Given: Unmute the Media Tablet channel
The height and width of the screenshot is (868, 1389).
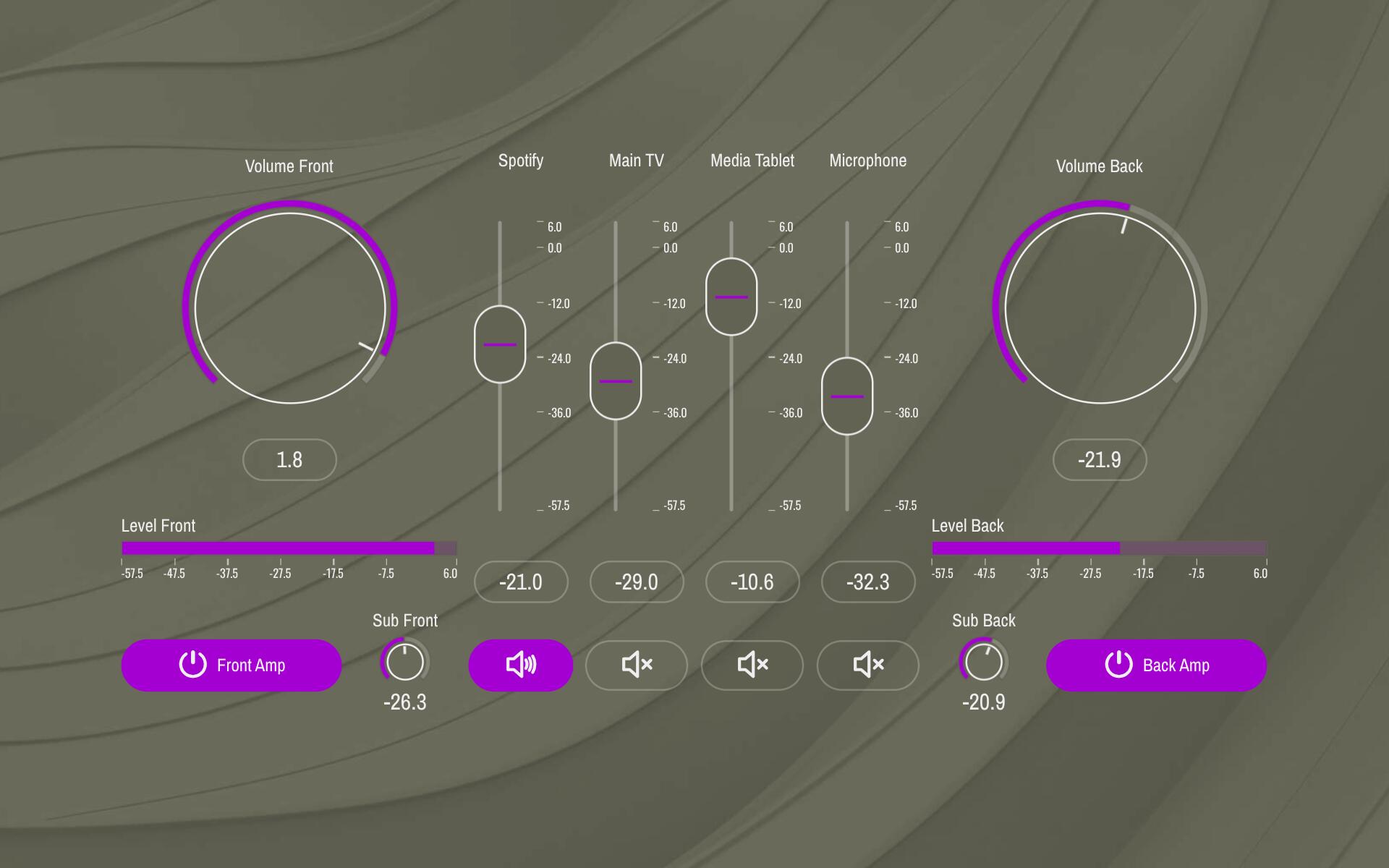Looking at the screenshot, I should point(752,665).
